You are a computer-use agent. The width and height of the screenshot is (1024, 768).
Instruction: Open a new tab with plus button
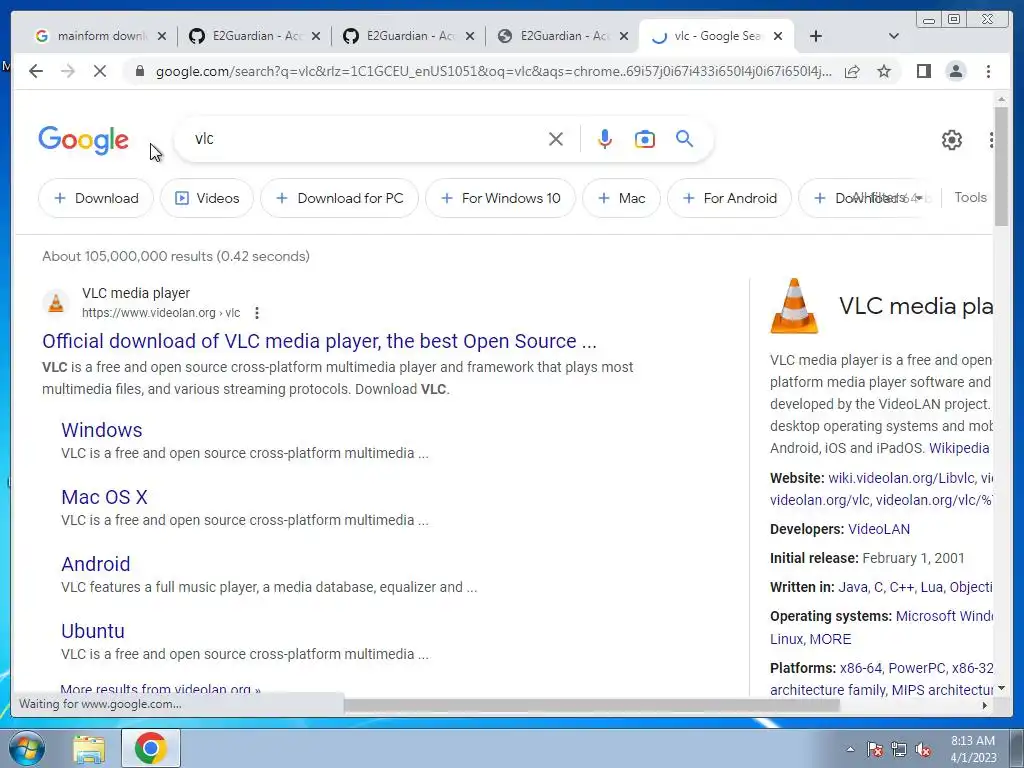[x=815, y=36]
